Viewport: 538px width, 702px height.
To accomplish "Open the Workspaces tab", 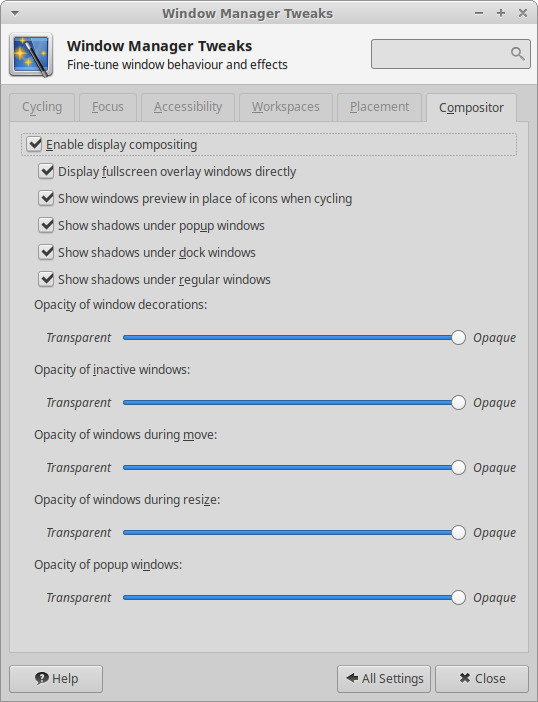I will click(286, 107).
